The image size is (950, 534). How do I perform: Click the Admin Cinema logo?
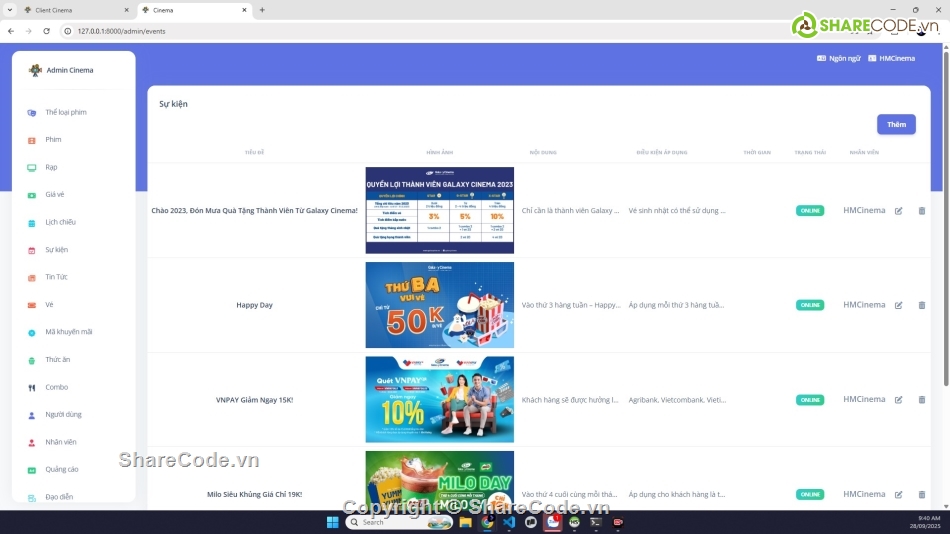pyautogui.click(x=35, y=70)
